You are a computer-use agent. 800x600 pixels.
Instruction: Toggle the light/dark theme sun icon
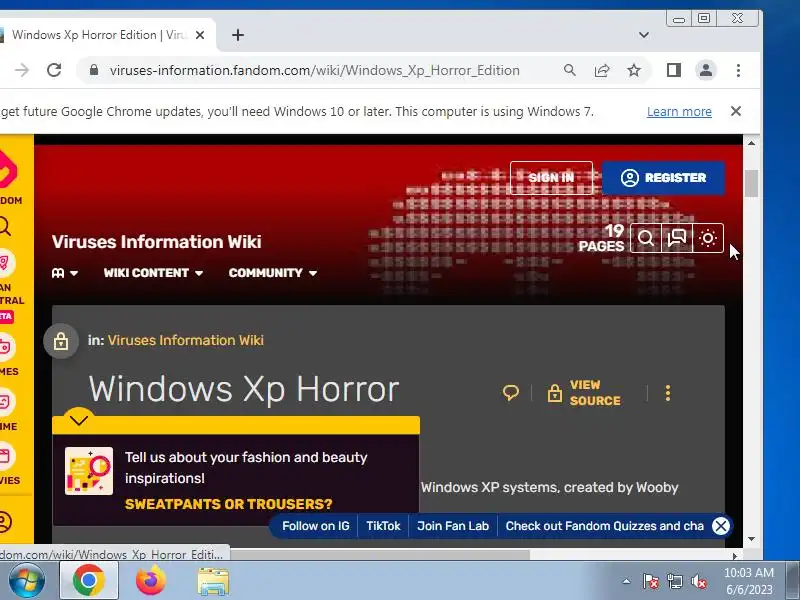708,238
